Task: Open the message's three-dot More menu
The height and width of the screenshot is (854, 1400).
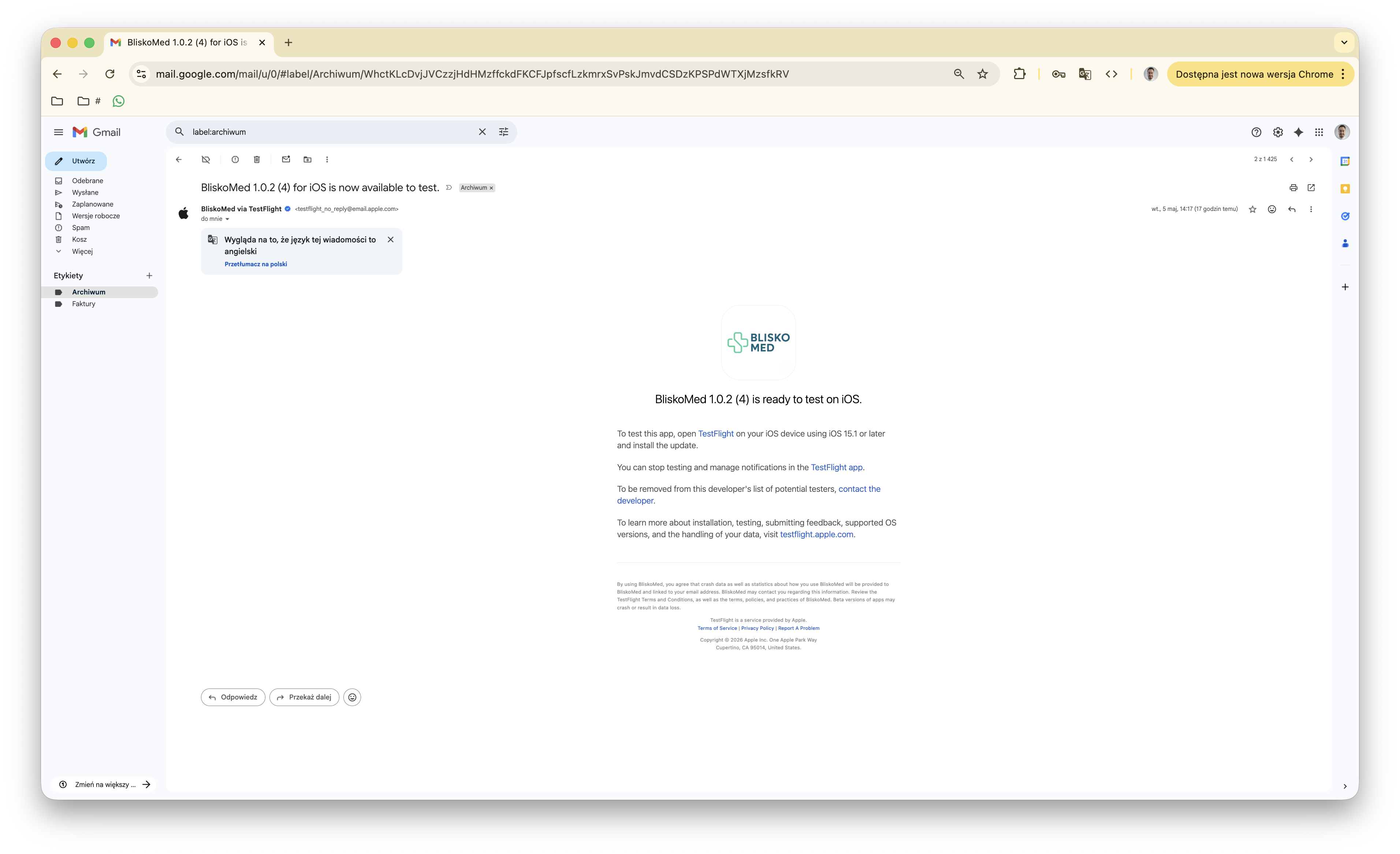Action: pos(1311,209)
